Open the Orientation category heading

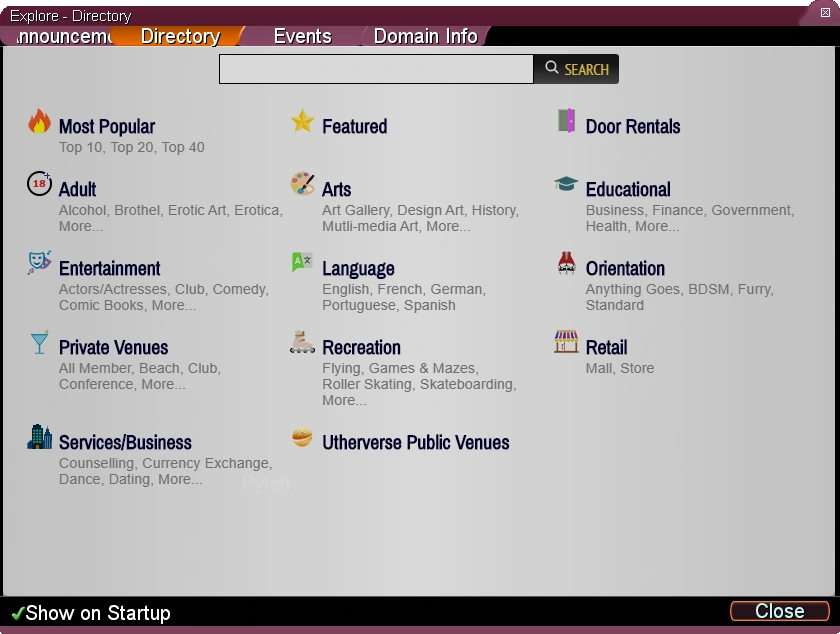[x=625, y=268]
